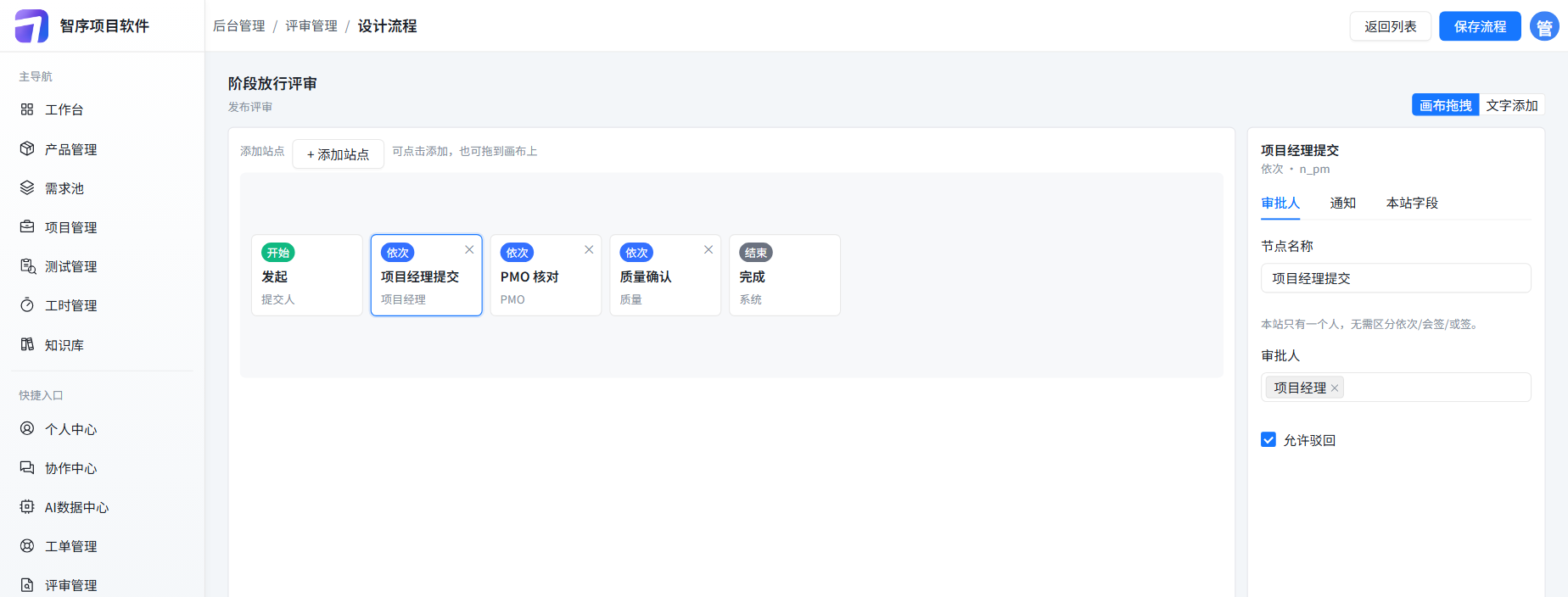
Task: Click the 设计流程 breadcrumb text
Action: pyautogui.click(x=387, y=26)
